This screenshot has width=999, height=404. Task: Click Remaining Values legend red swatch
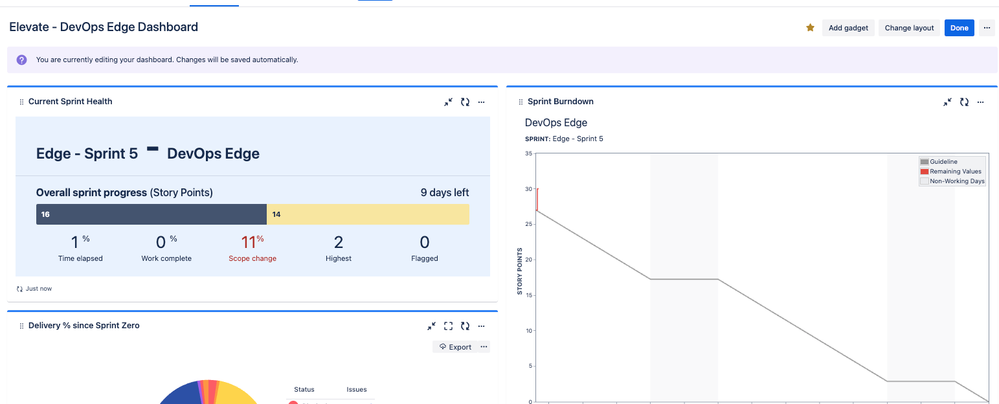(x=924, y=171)
